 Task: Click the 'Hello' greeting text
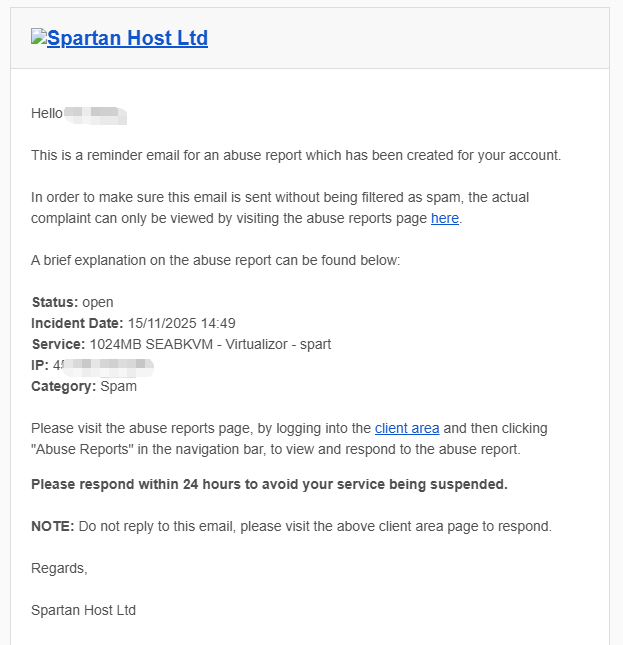click(47, 113)
